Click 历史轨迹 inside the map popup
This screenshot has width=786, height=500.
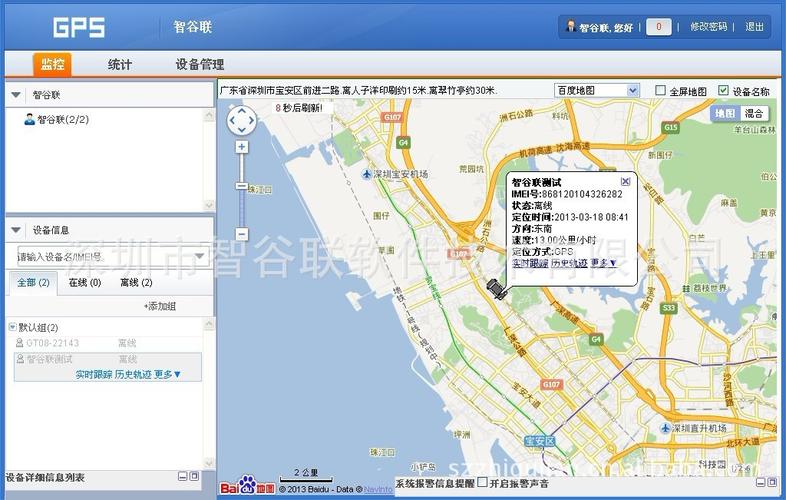coord(569,263)
